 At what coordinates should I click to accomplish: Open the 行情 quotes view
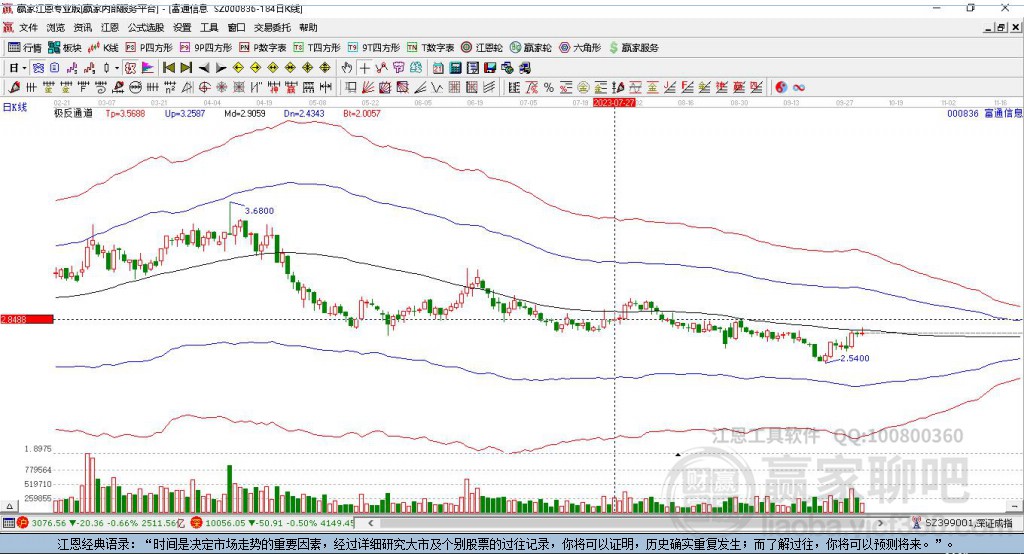[25, 48]
